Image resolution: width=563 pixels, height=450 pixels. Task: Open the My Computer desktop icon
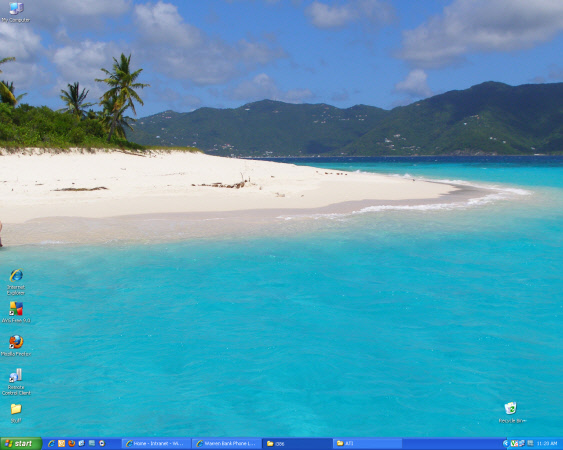(15, 12)
